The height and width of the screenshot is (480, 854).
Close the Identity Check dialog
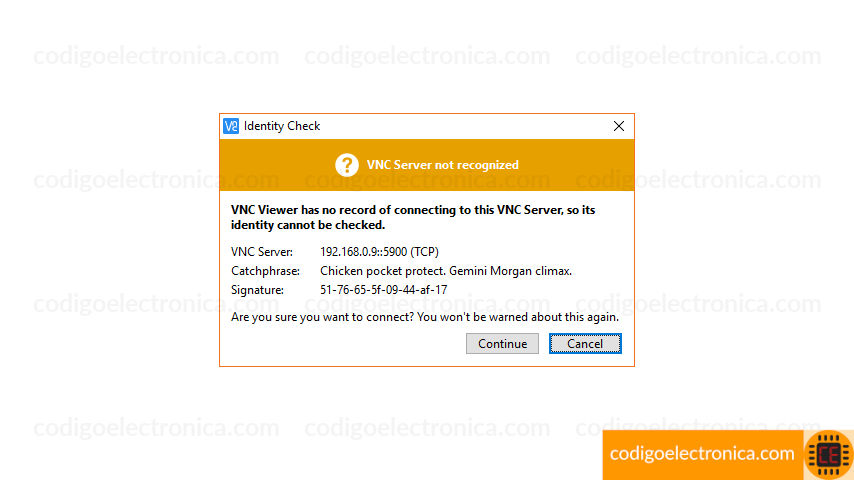[619, 126]
